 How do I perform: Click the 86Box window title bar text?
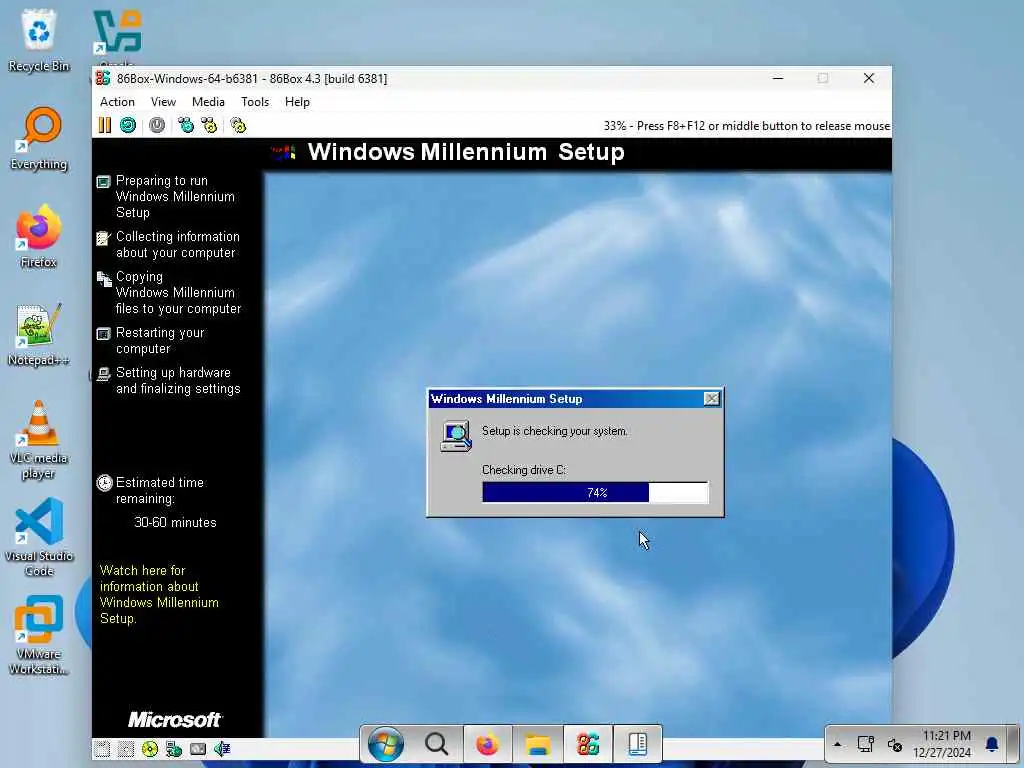(x=252, y=79)
